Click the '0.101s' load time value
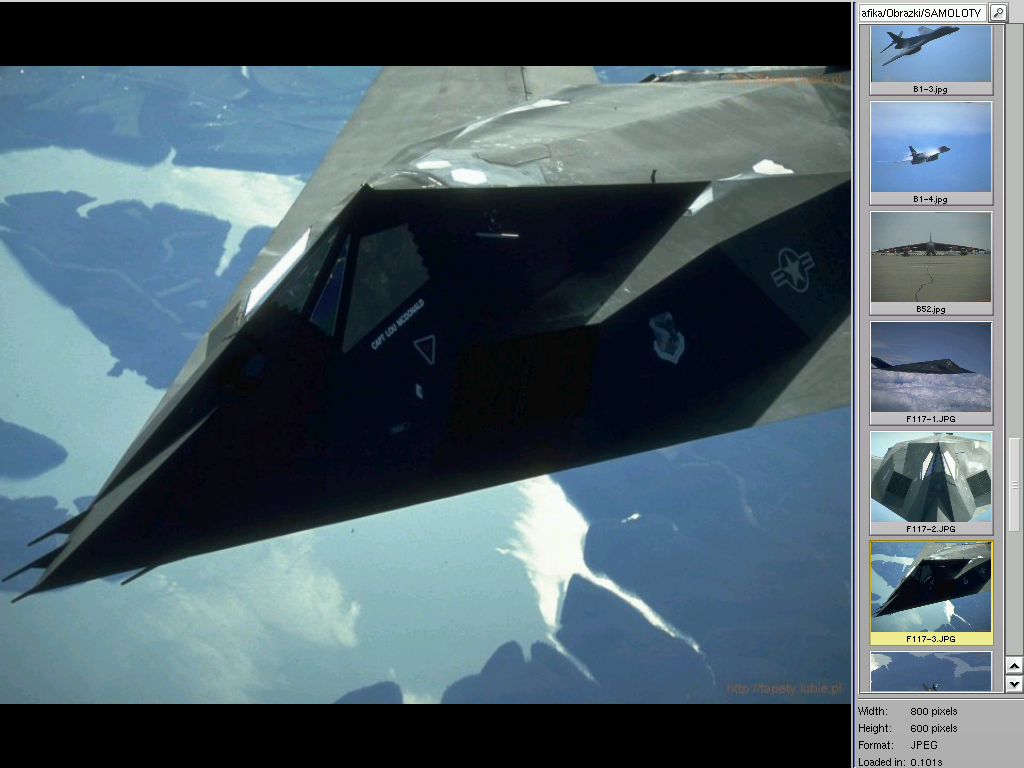This screenshot has height=768, width=1024. pyautogui.click(x=926, y=761)
